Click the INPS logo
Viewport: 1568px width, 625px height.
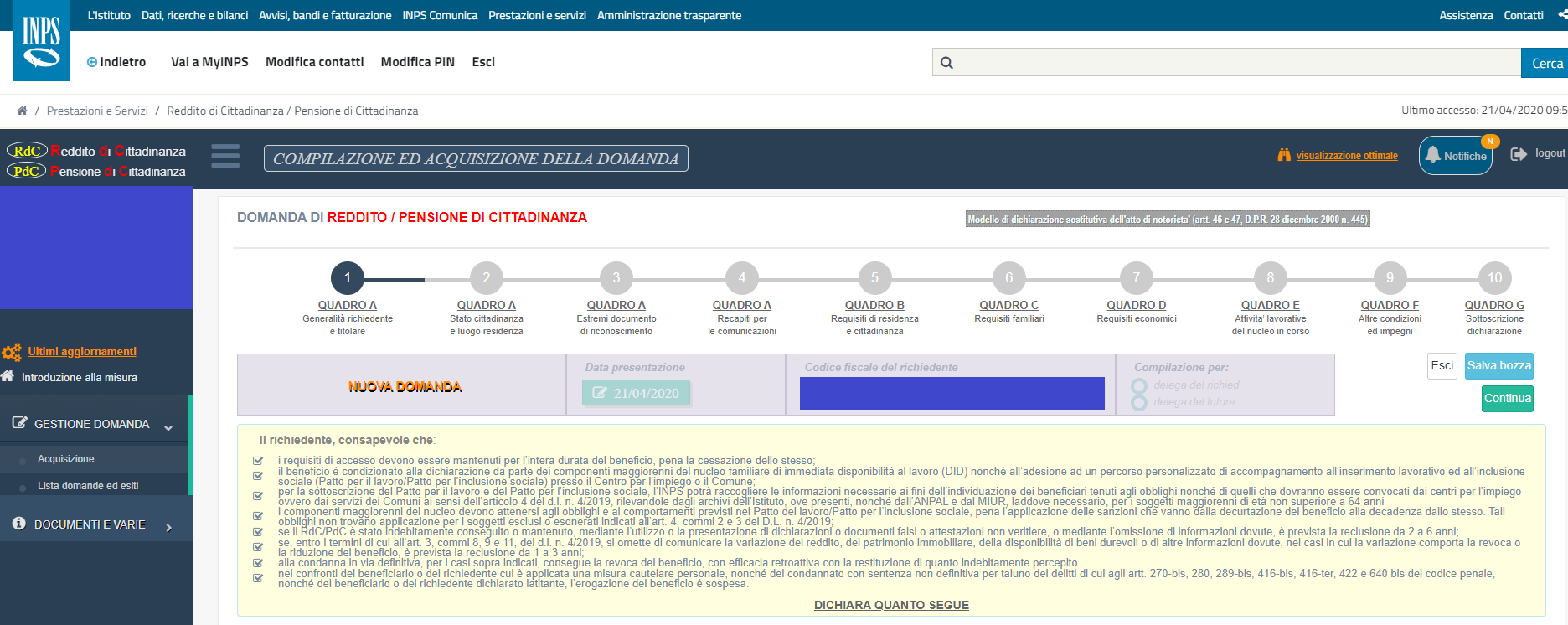coord(41,40)
